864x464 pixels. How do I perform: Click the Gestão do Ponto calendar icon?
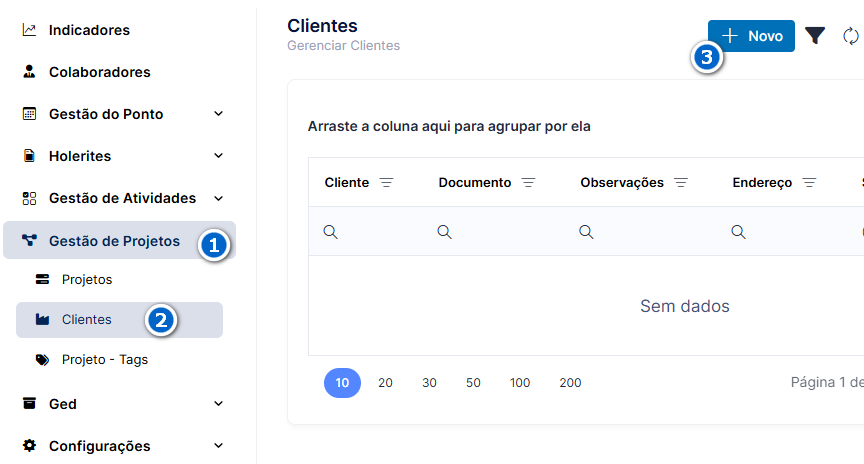click(x=29, y=114)
